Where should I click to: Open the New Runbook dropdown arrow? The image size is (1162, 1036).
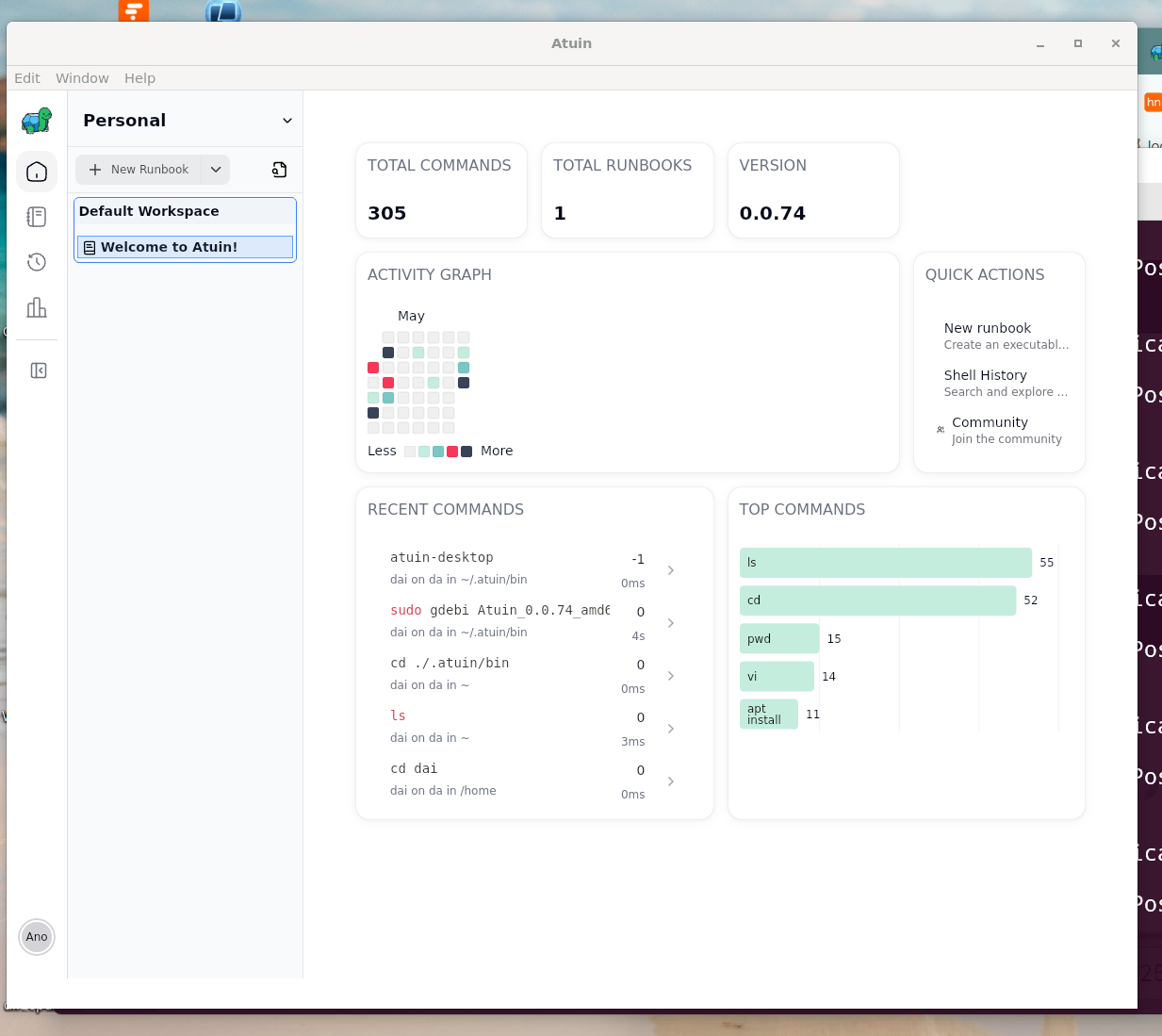pyautogui.click(x=216, y=170)
